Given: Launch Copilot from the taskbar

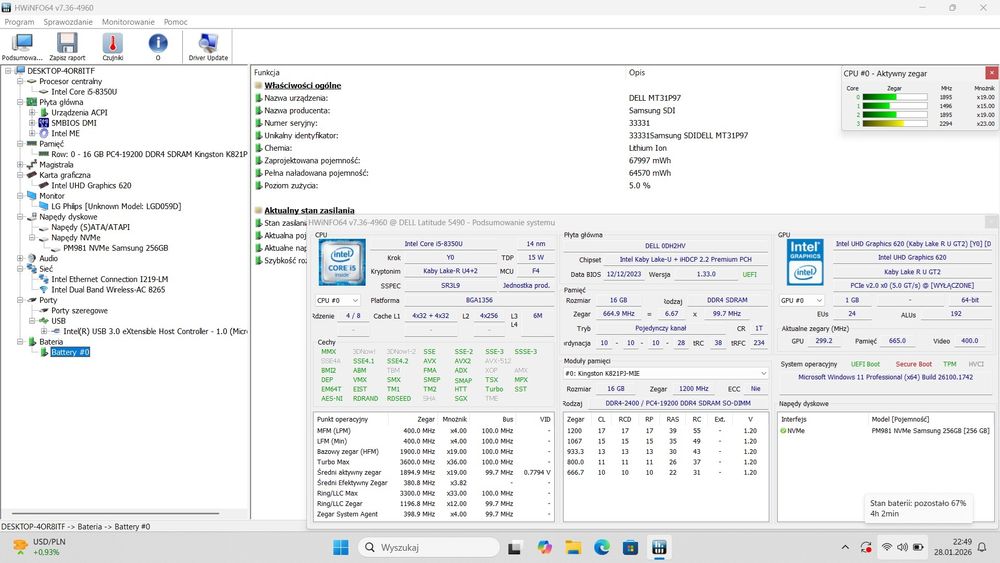Looking at the screenshot, I should 544,547.
